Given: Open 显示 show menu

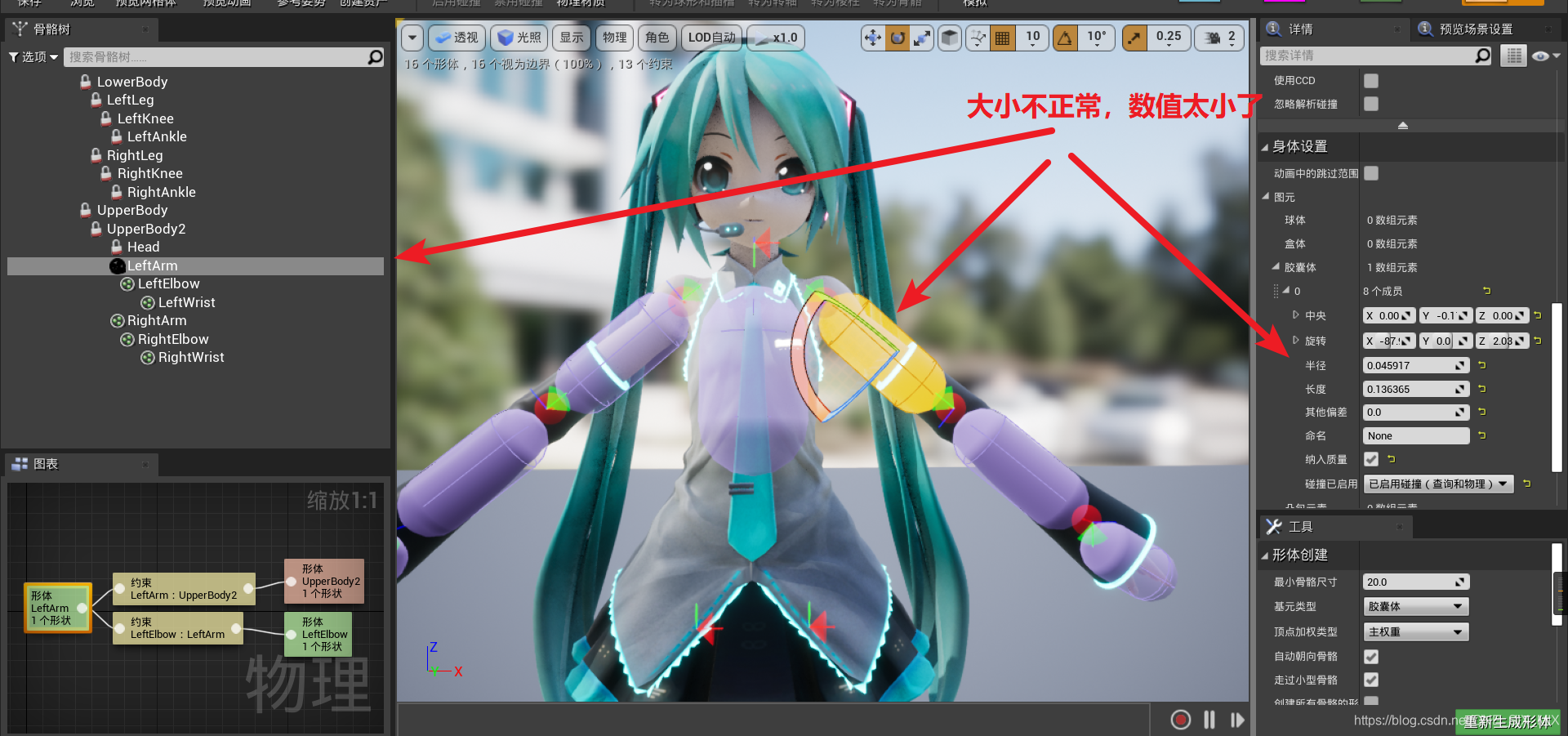Looking at the screenshot, I should (572, 38).
